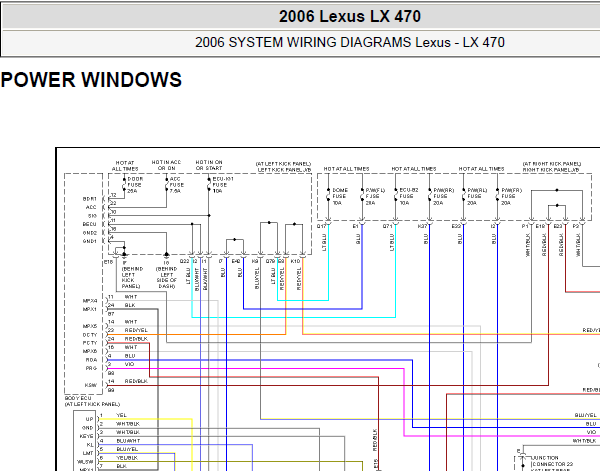Select the P/W(FL) FUSE label

point(375,196)
